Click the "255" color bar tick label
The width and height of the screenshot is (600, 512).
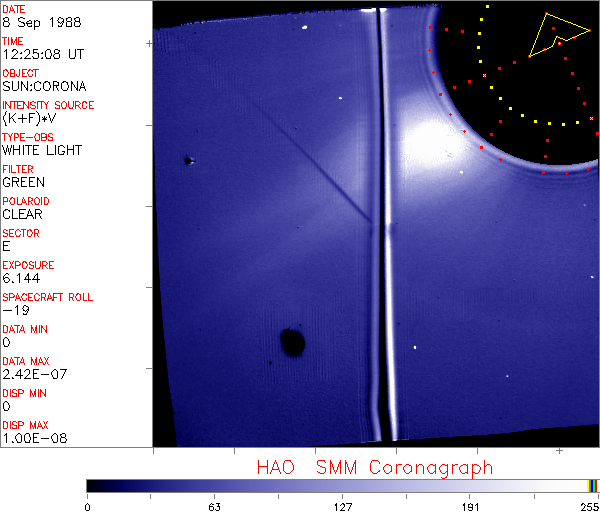[x=590, y=507]
